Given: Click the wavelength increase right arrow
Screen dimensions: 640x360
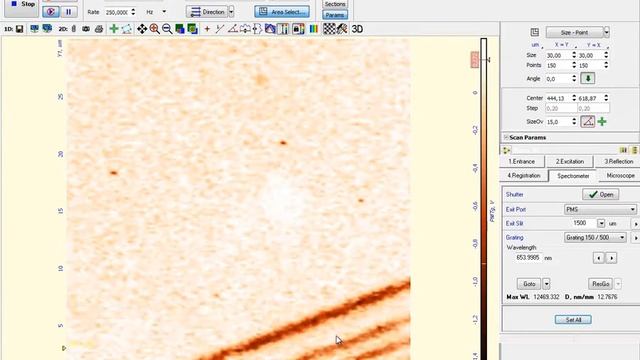Looking at the screenshot, I should coord(611,258).
